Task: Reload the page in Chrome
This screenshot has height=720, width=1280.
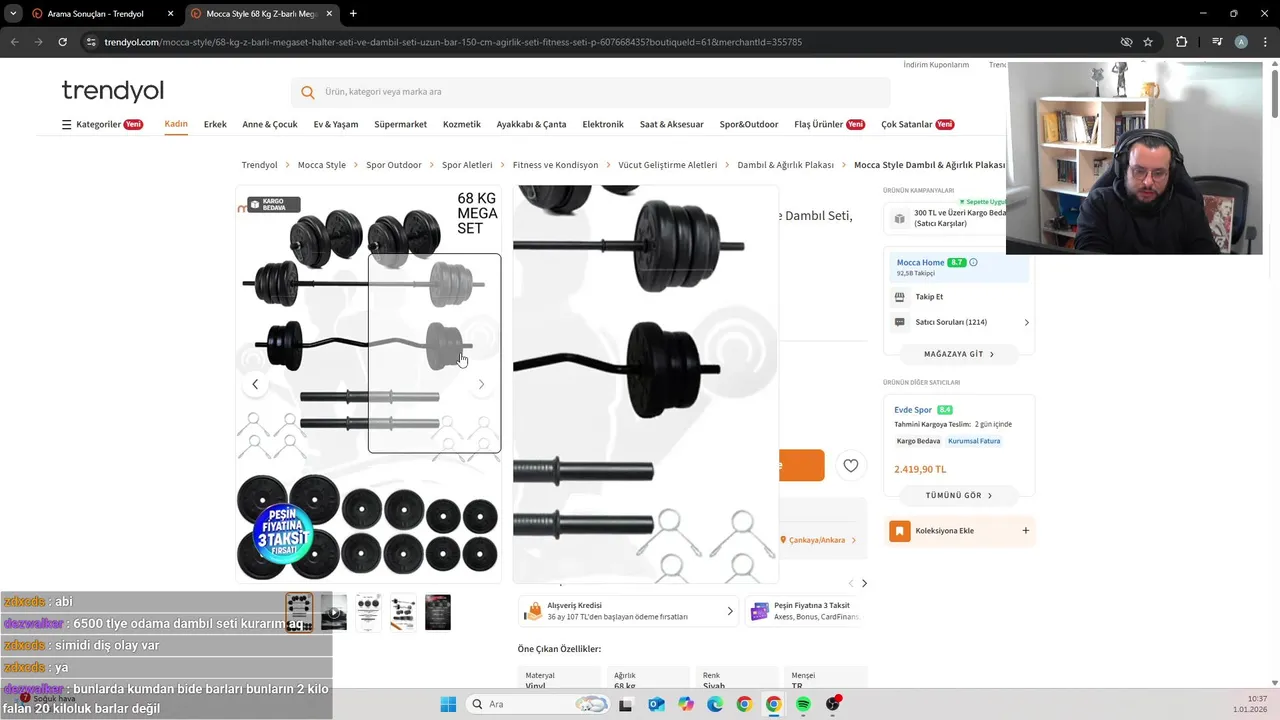Action: coord(62,42)
